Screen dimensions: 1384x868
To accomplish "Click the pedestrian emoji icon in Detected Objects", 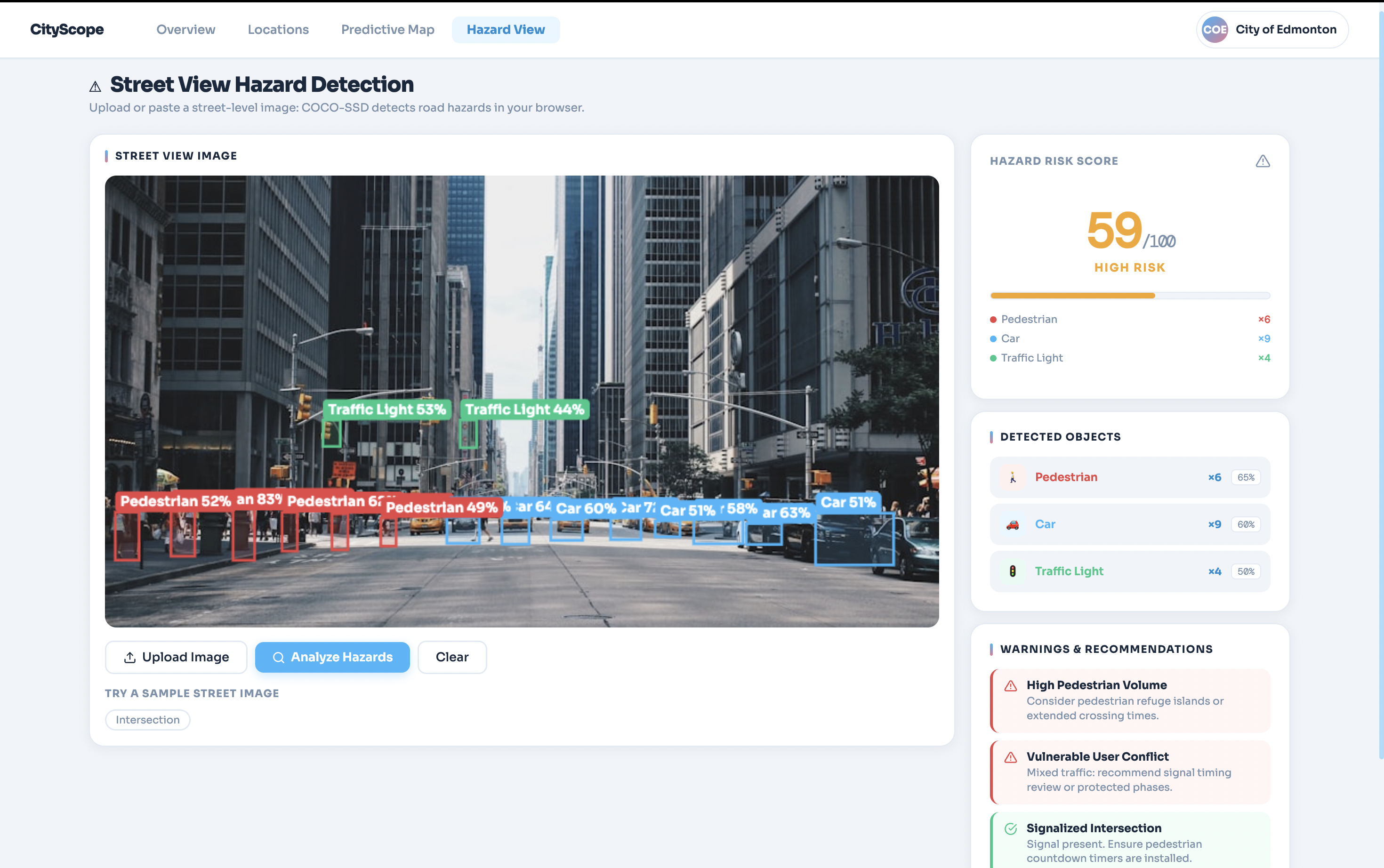I will [x=1013, y=477].
